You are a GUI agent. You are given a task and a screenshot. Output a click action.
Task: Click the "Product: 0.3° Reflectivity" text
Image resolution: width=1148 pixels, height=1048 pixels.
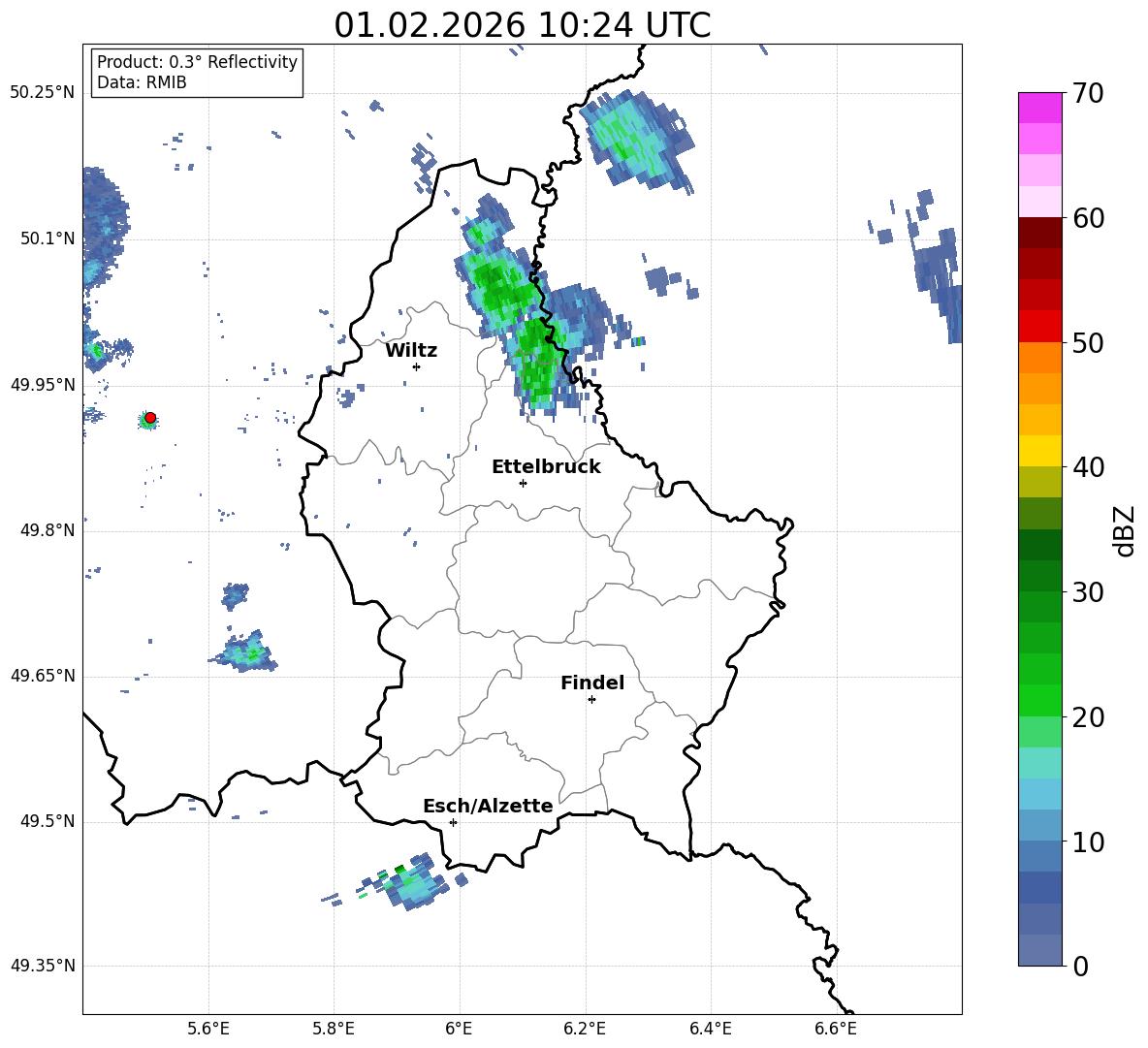pyautogui.click(x=197, y=62)
